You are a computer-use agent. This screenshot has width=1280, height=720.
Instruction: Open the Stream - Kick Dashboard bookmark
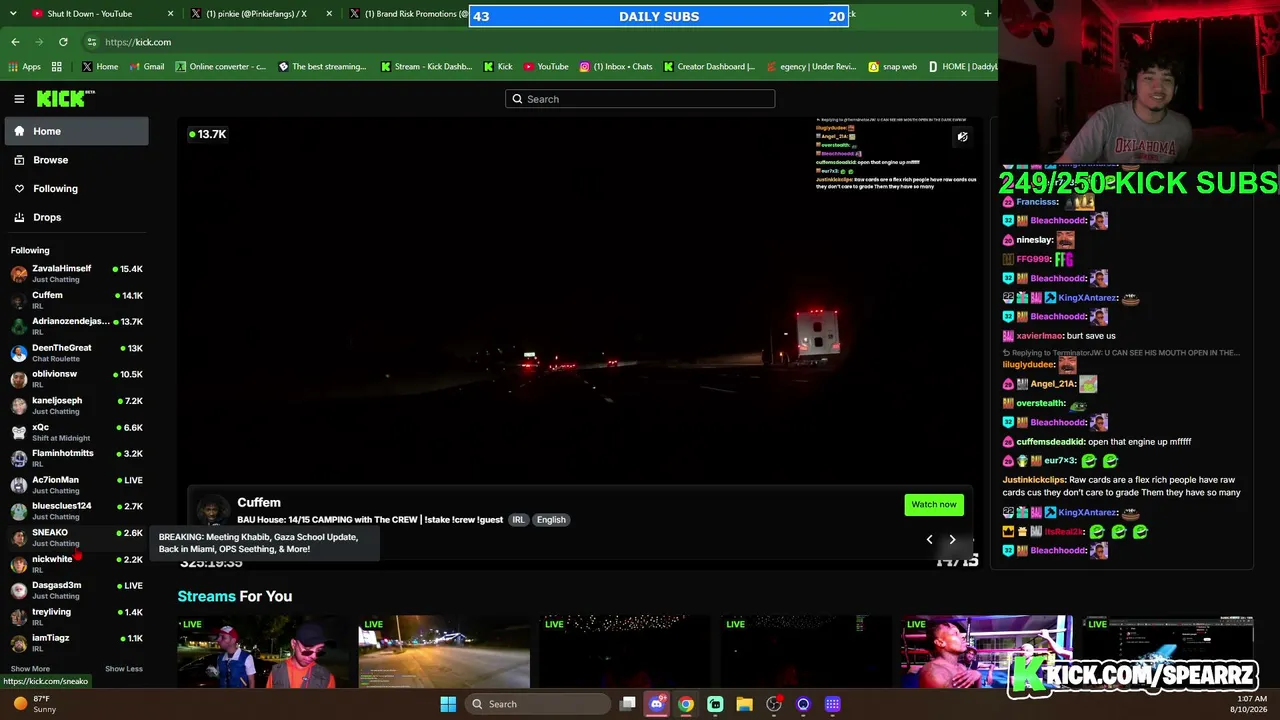click(x=426, y=67)
